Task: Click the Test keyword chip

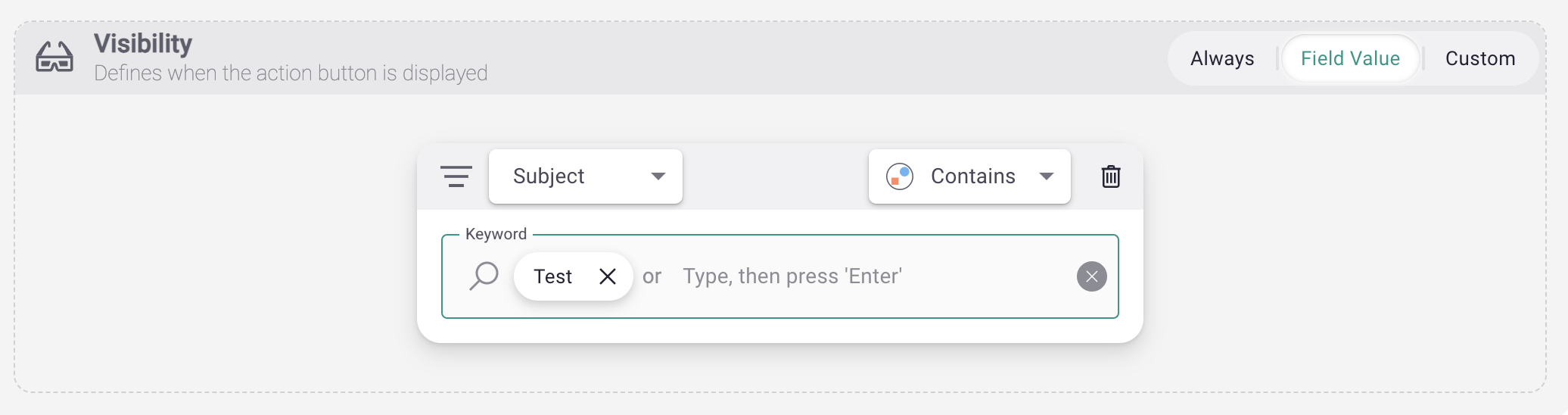Action: click(553, 276)
